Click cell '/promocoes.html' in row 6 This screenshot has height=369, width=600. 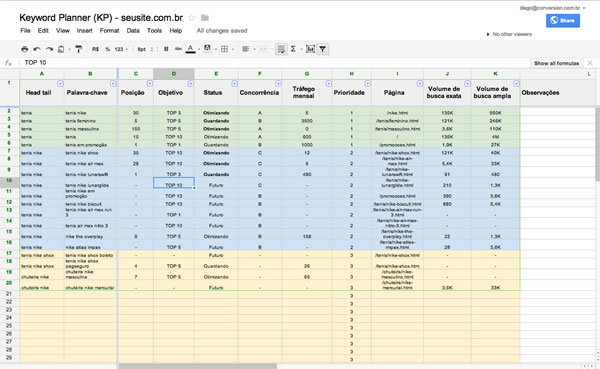[397, 145]
